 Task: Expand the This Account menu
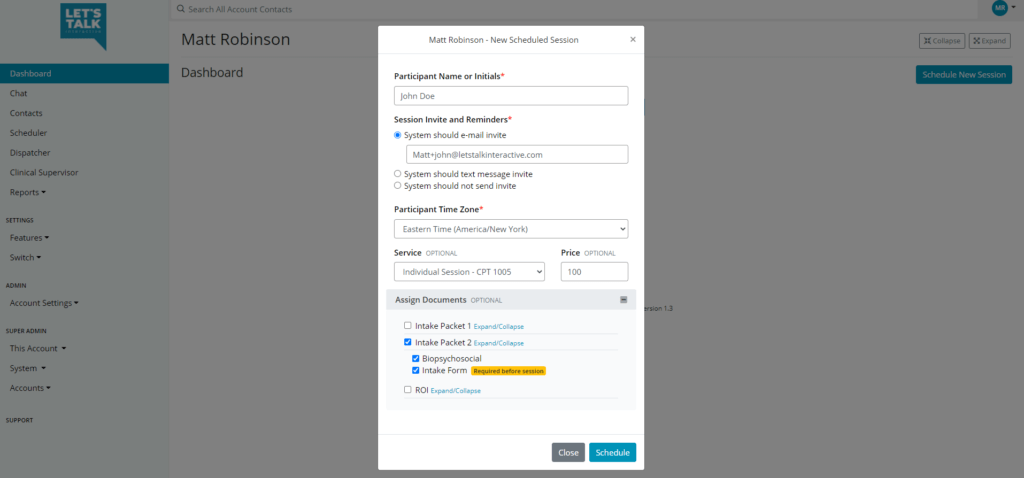pyautogui.click(x=38, y=349)
